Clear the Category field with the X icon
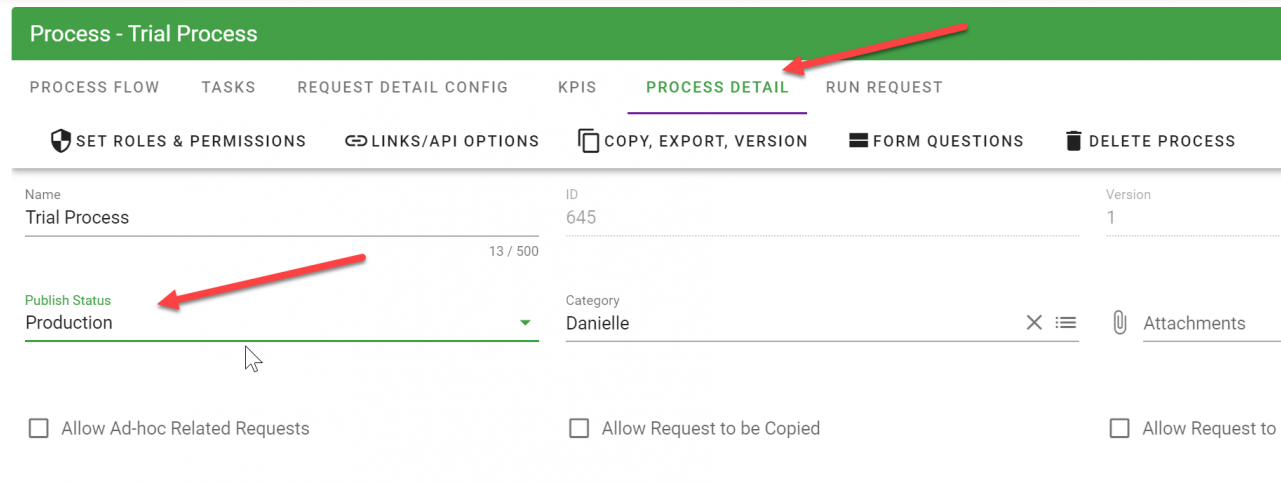 (x=1034, y=322)
